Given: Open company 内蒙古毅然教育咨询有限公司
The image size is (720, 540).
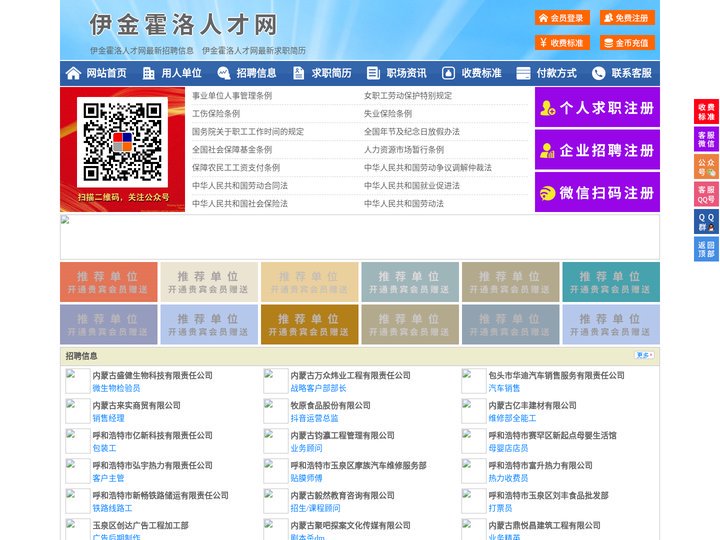Looking at the screenshot, I should pos(343,495).
